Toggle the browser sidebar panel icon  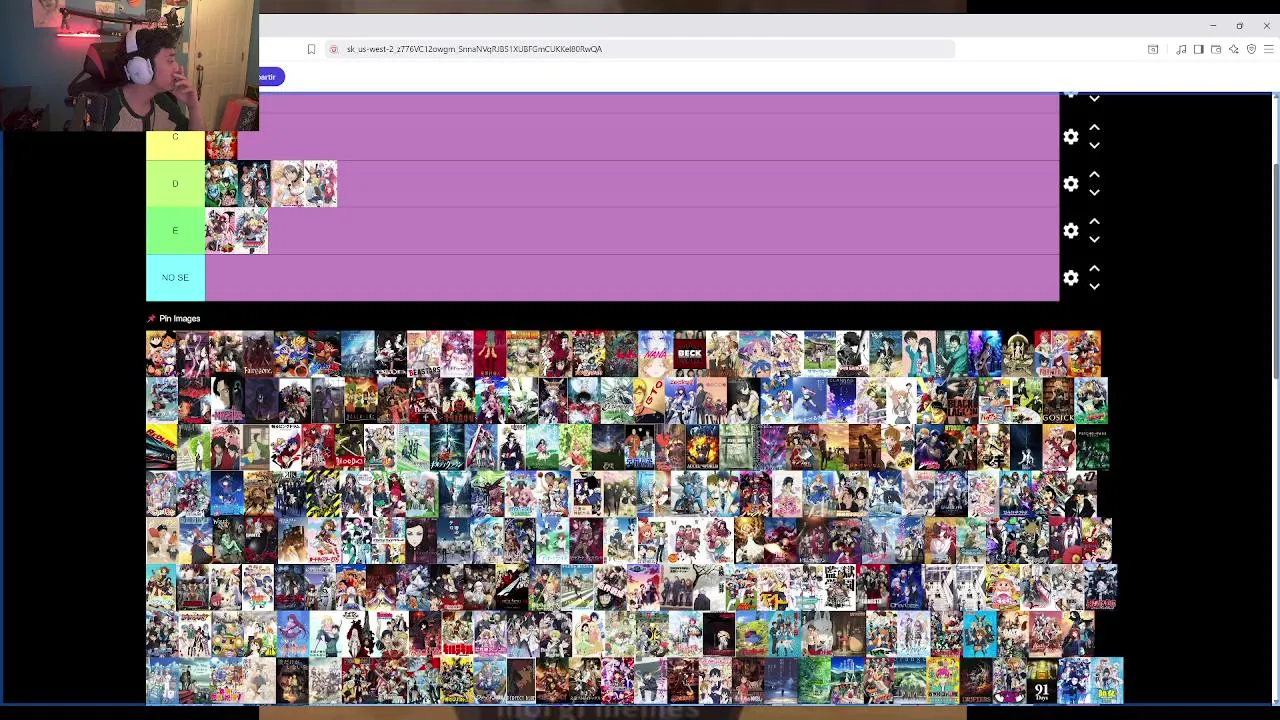pos(1198,49)
